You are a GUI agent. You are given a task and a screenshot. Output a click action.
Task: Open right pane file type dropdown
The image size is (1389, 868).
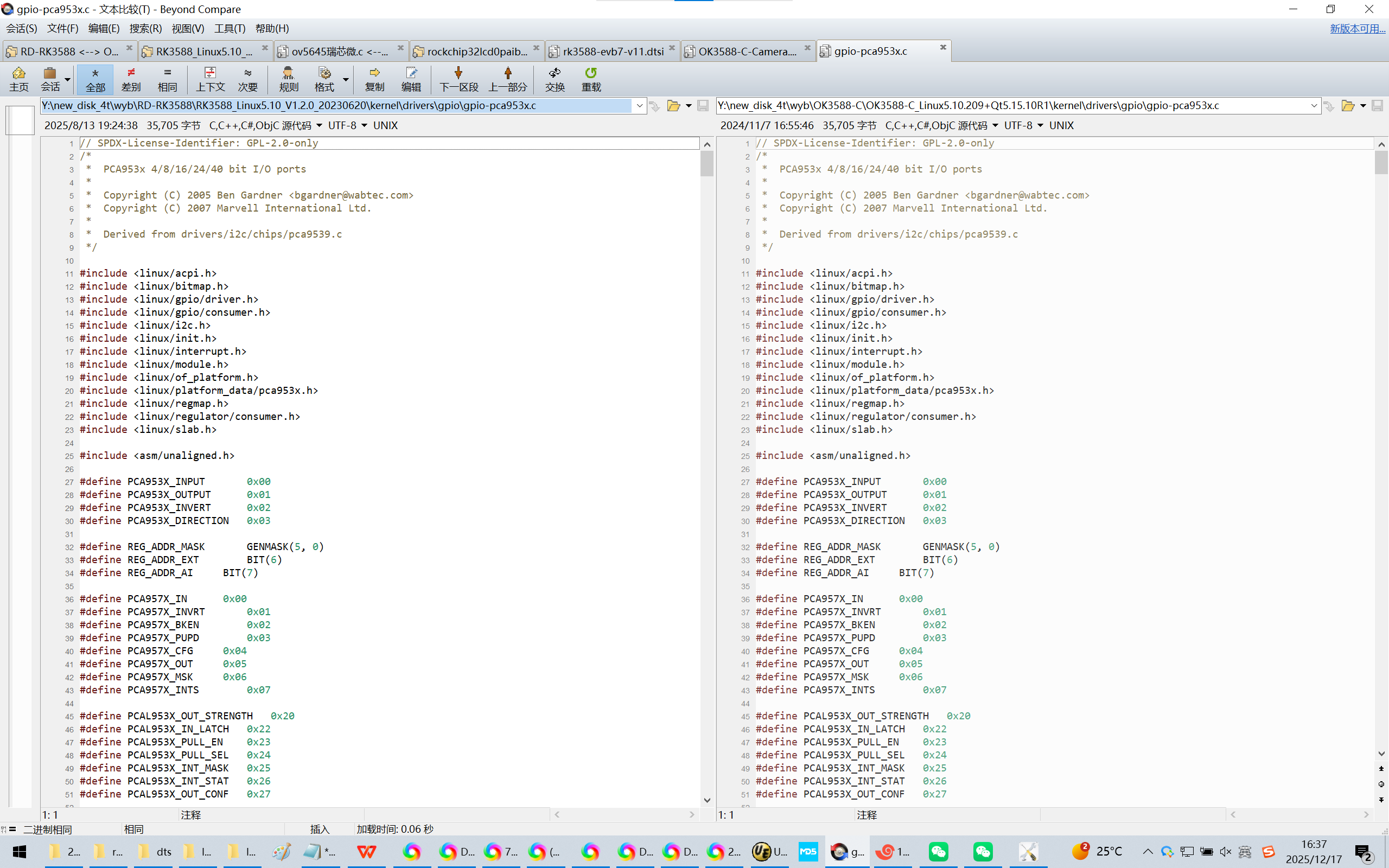[995, 126]
